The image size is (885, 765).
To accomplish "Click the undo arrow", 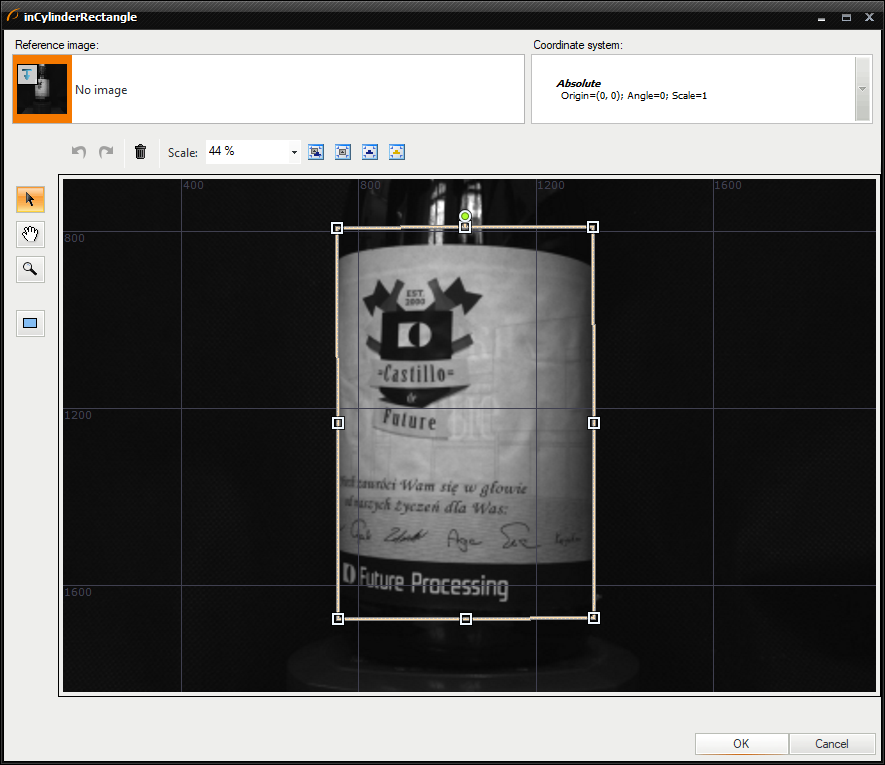I will tap(79, 152).
